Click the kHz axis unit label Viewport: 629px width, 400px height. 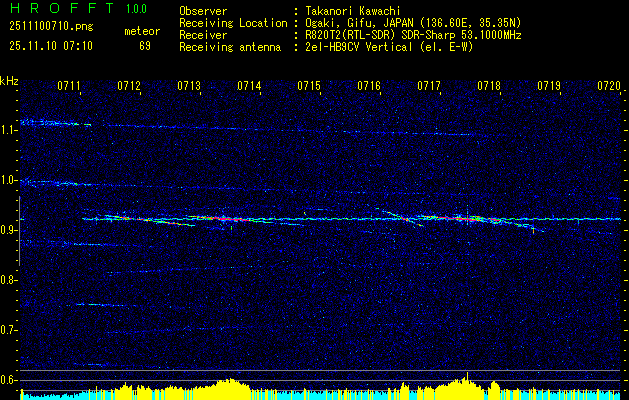click(9, 81)
